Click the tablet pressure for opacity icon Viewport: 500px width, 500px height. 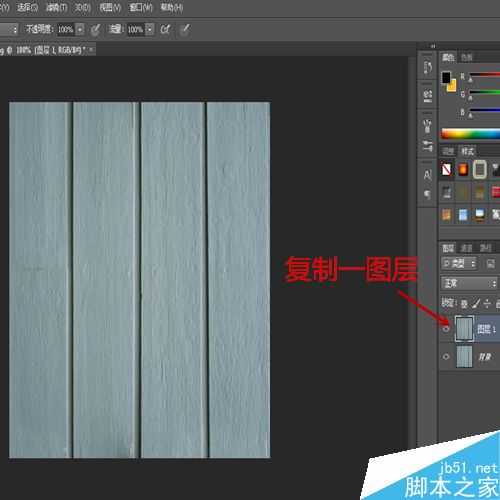96,30
